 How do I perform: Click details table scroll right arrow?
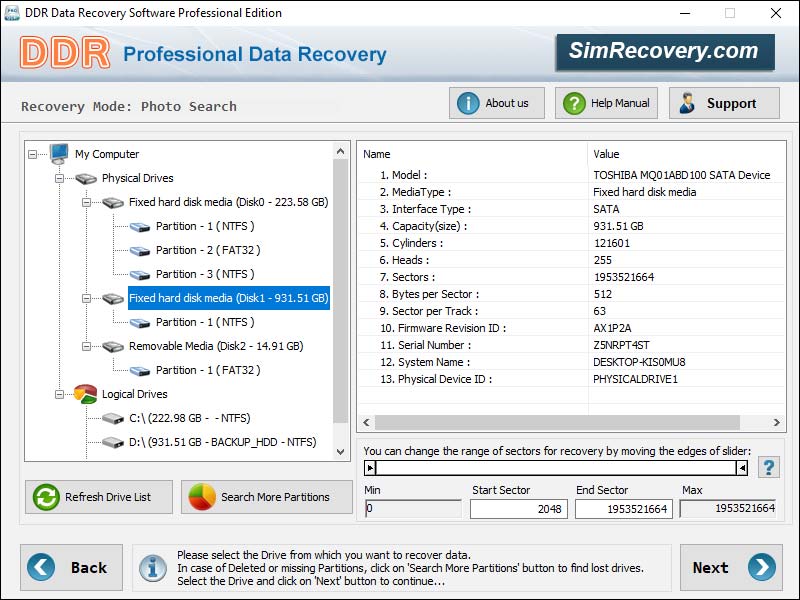pos(777,422)
